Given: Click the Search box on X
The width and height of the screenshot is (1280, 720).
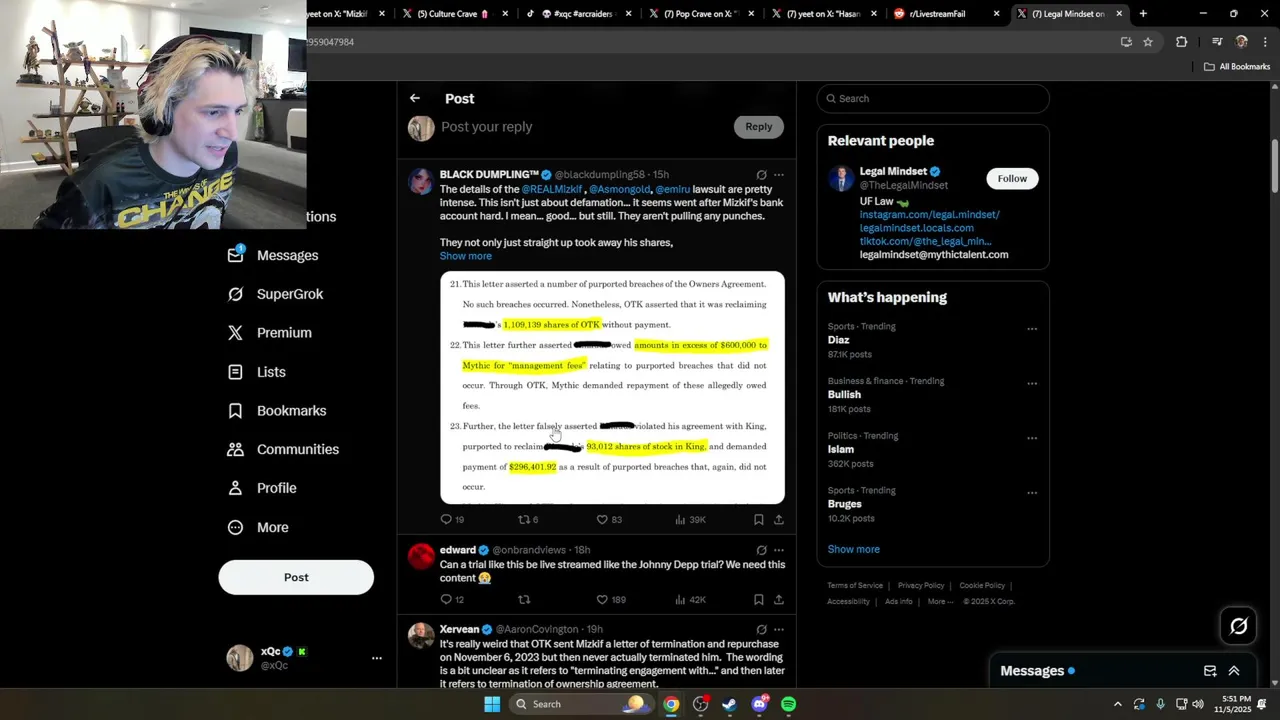Looking at the screenshot, I should (933, 98).
